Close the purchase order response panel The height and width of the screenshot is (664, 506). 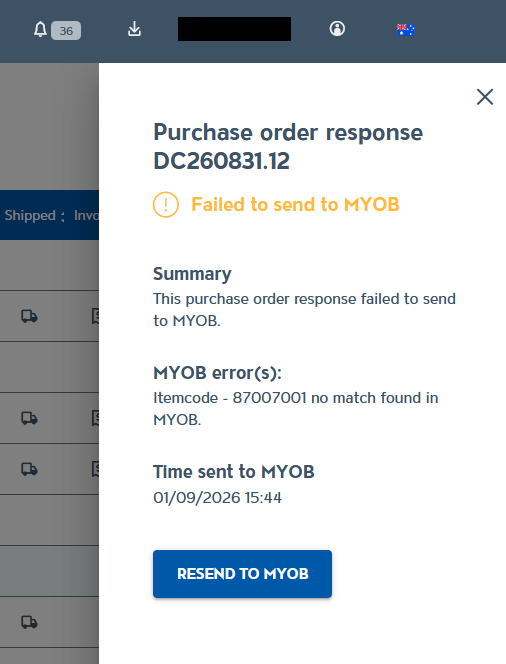pos(485,97)
